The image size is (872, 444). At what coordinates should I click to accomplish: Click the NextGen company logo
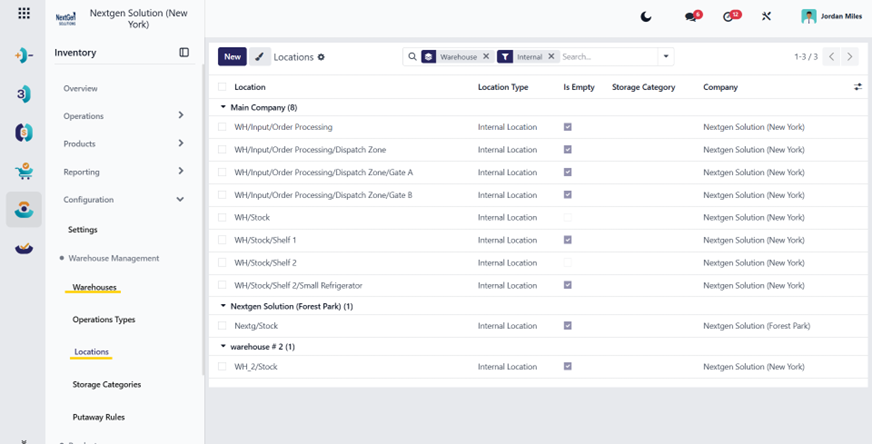(x=66, y=18)
